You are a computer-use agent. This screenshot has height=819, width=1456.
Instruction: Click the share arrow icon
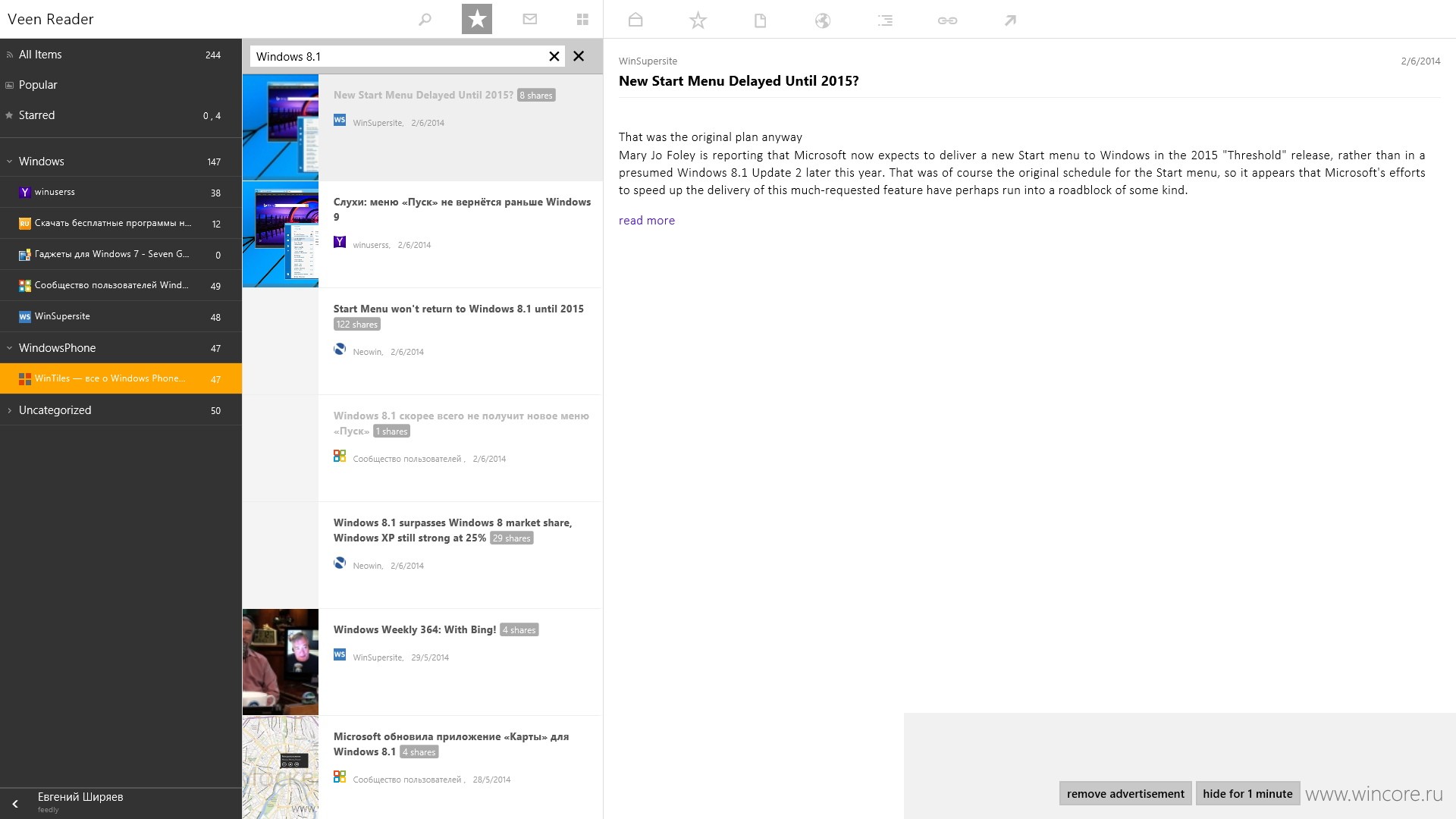coord(1010,20)
